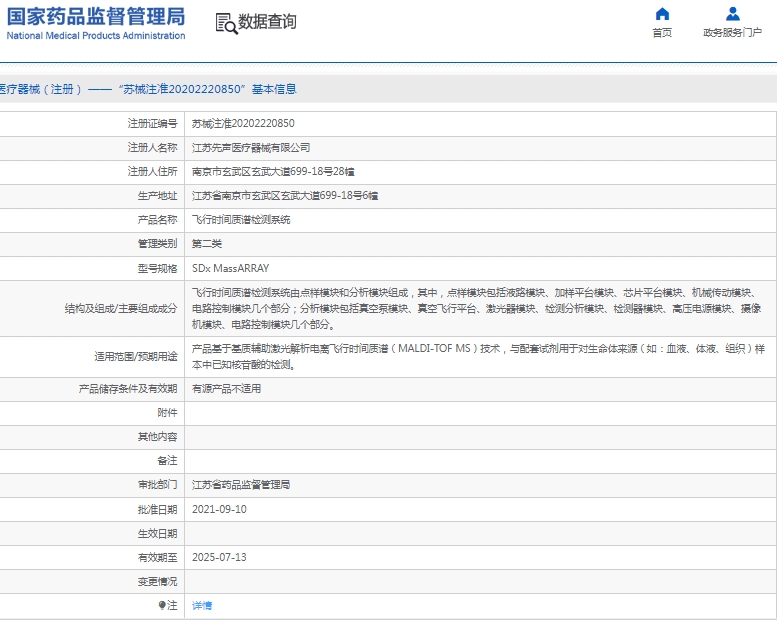Image resolution: width=777 pixels, height=623 pixels.
Task: Click National Medical Products Administration text
Action: [96, 36]
